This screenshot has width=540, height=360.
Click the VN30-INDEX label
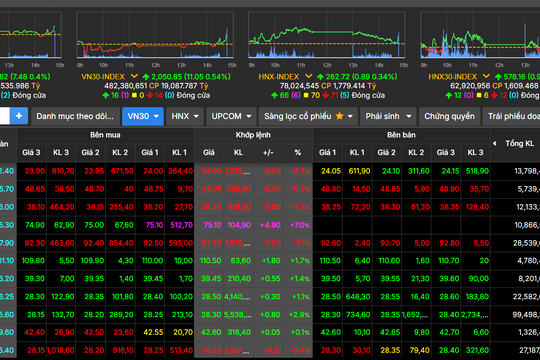(103, 76)
